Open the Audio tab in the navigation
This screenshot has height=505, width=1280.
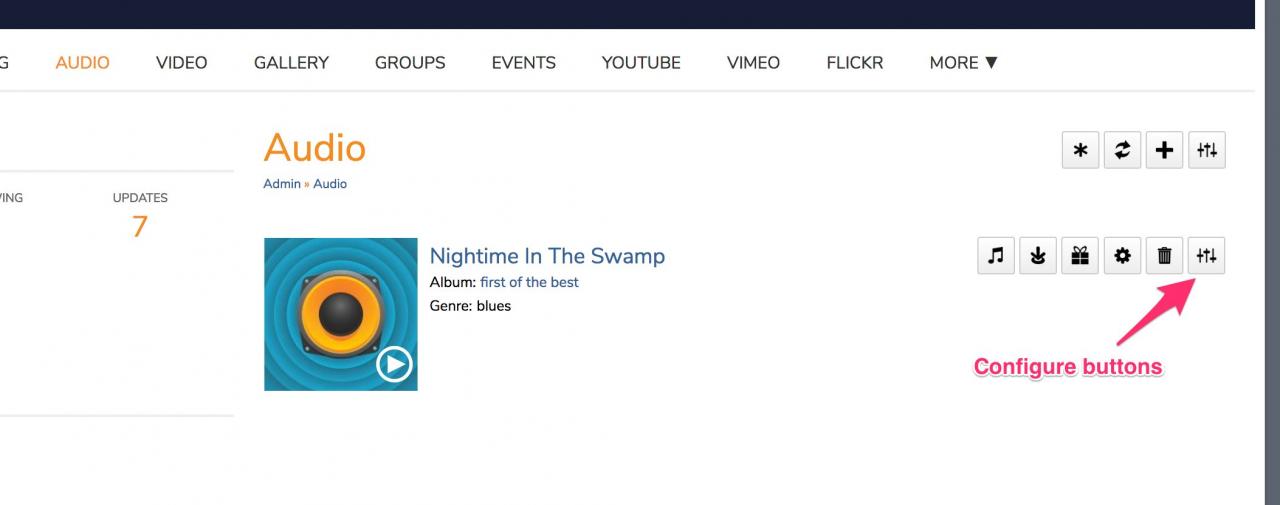(x=83, y=62)
